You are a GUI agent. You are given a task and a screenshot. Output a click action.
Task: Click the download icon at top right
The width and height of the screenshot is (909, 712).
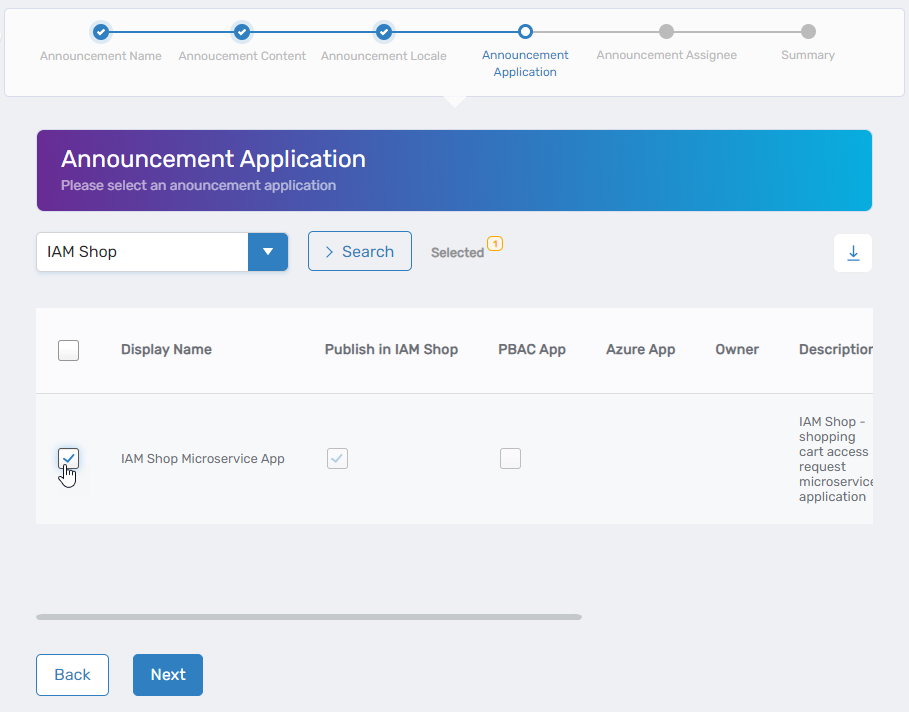853,252
